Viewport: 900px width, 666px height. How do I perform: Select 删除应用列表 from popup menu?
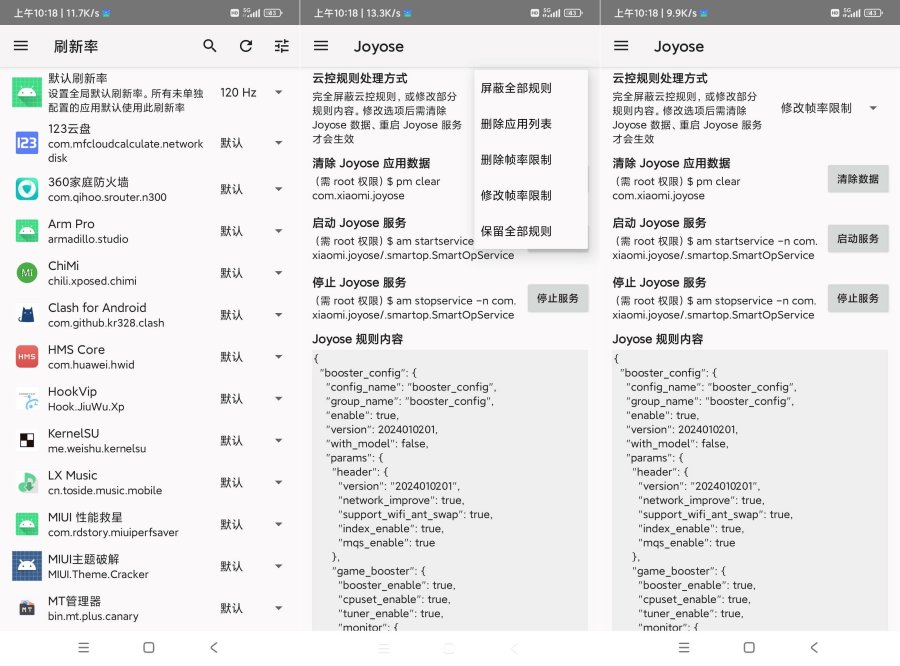coord(531,123)
